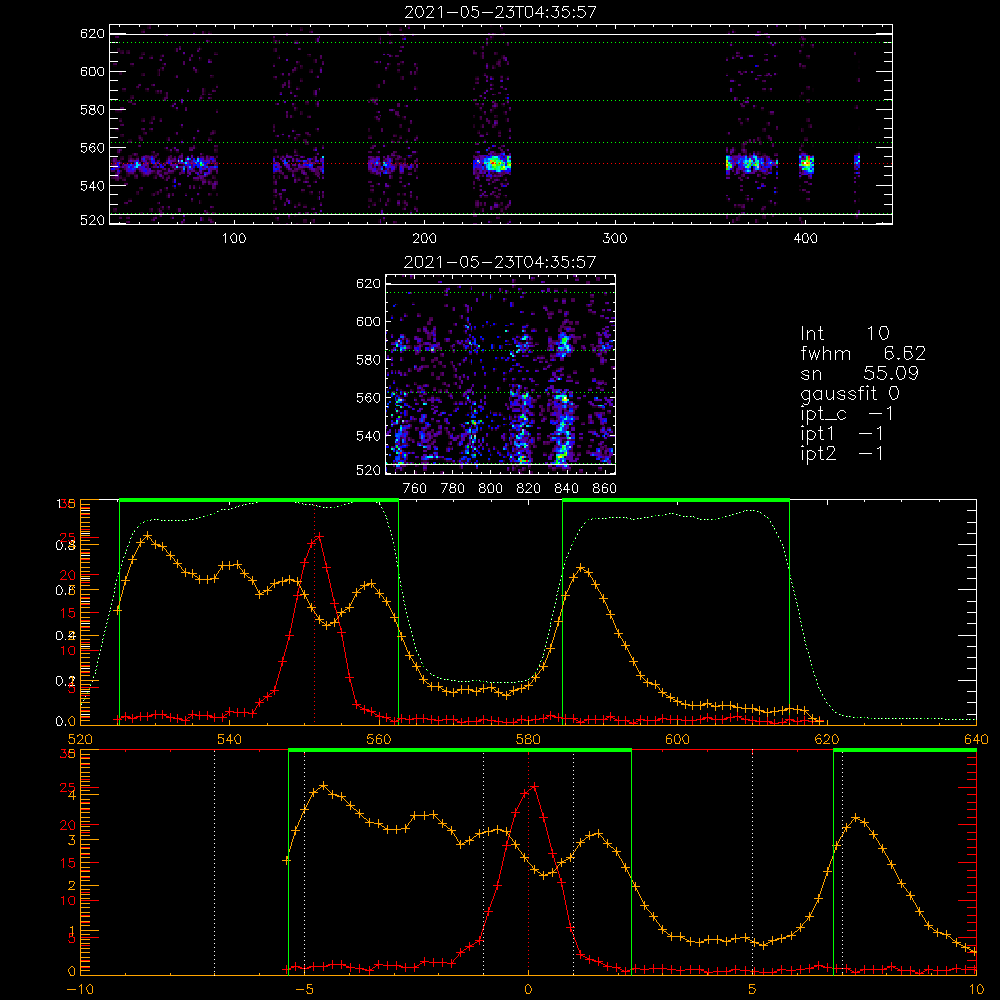The width and height of the screenshot is (1000, 1000).
Task: Click x-axis label 200 under wide spectrogram
Action: pyautogui.click(x=424, y=239)
